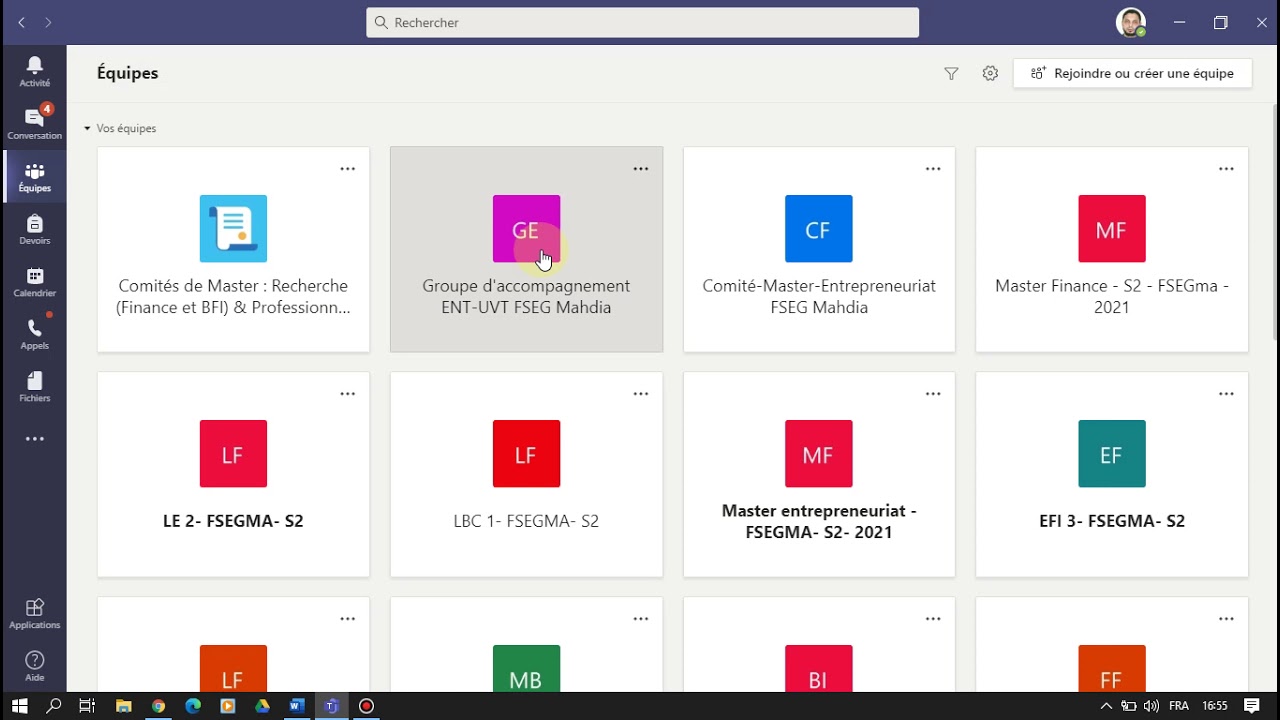The image size is (1280, 720).
Task: Click 'Master entrepreneuriat - FSEGMA- S2- 2021' title
Action: coord(819,522)
